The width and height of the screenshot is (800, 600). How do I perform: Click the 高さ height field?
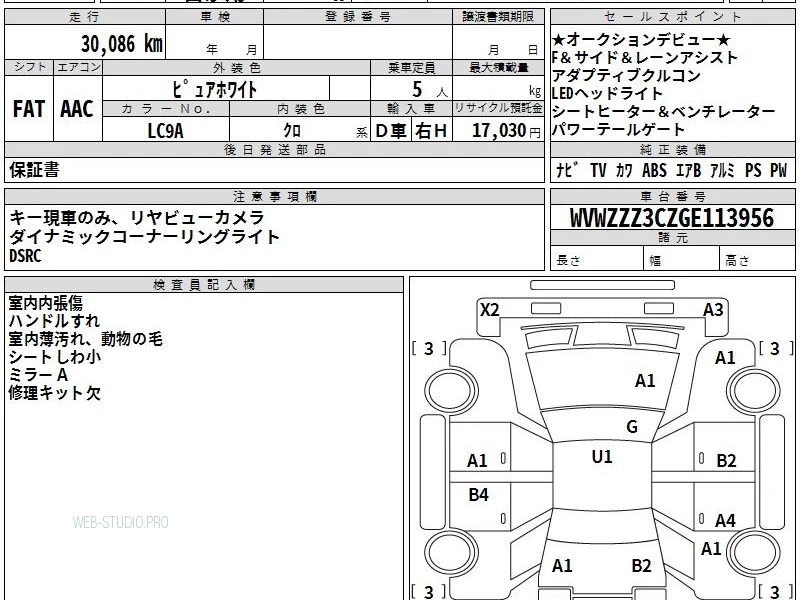[758, 260]
